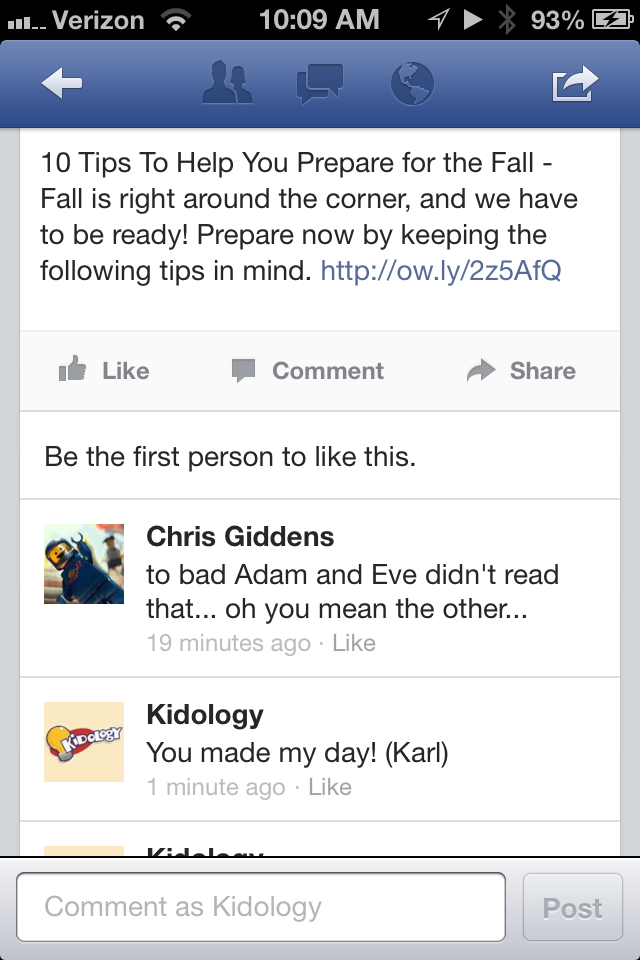Image resolution: width=640 pixels, height=960 pixels.
Task: Open Chris Giddens' profile name
Action: 240,537
